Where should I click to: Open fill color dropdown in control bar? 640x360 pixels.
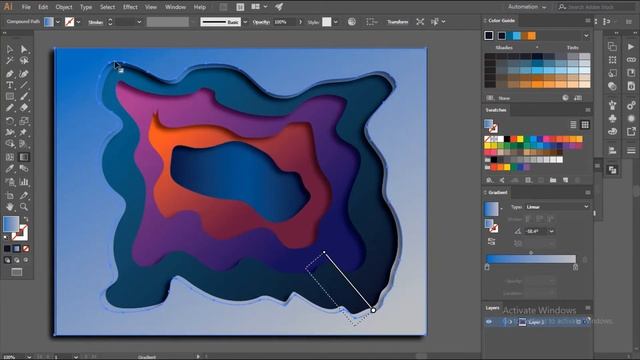58,22
